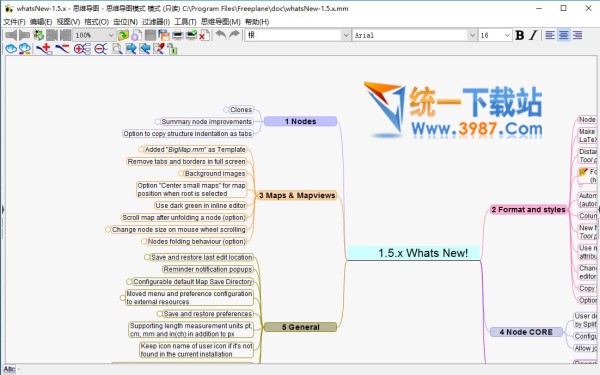Click the open map folder icon
600x375 pixels.
pos(123,35)
